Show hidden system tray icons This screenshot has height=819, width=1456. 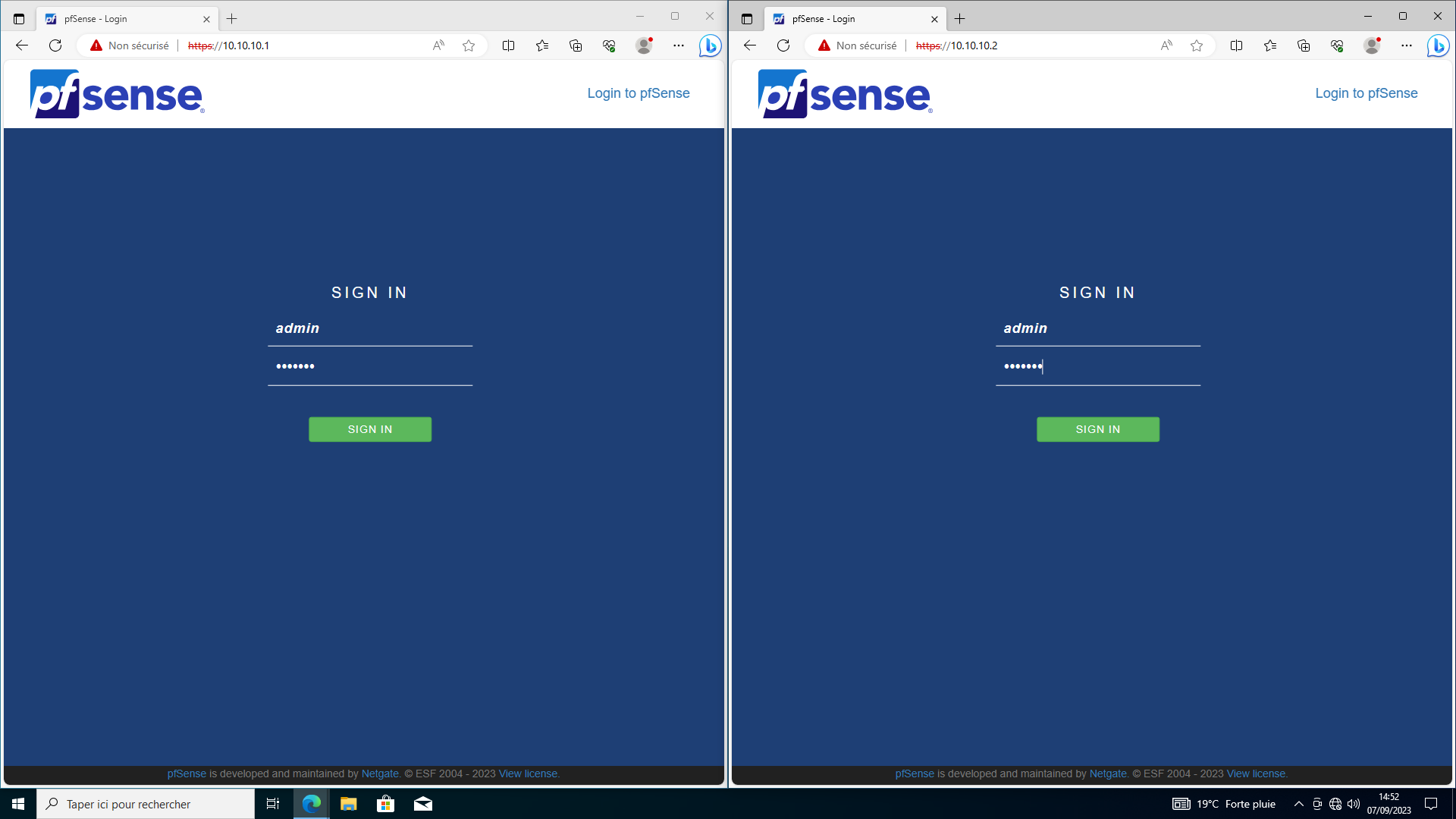(x=1298, y=804)
